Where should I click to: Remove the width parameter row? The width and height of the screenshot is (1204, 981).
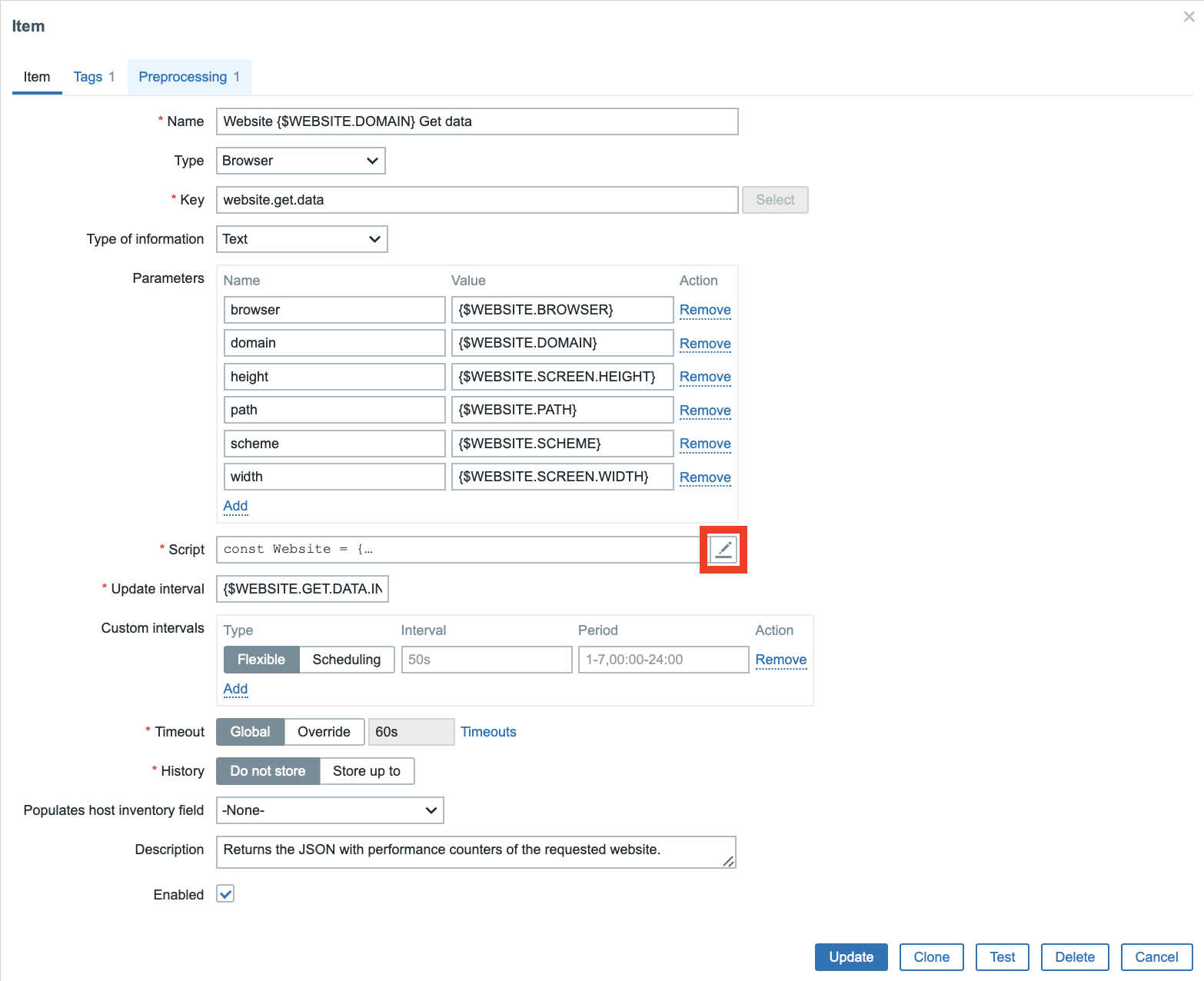point(704,477)
